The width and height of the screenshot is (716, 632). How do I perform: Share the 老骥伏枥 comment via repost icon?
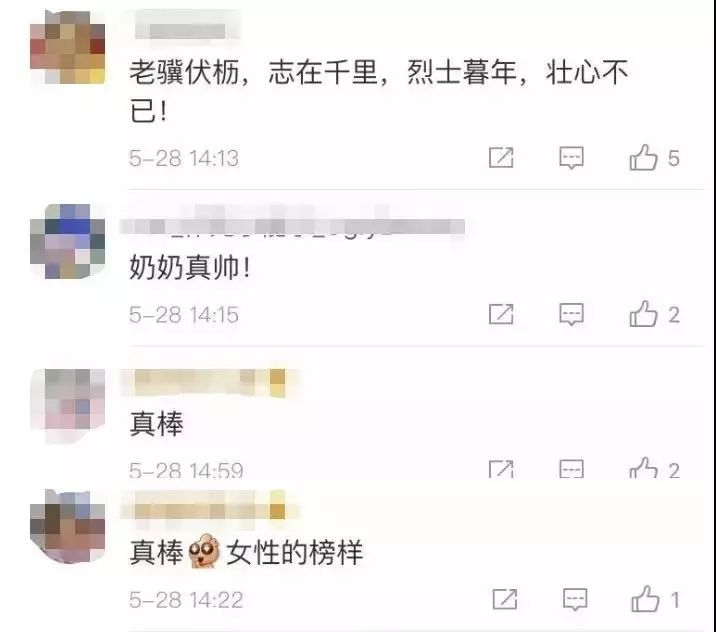[x=501, y=158]
